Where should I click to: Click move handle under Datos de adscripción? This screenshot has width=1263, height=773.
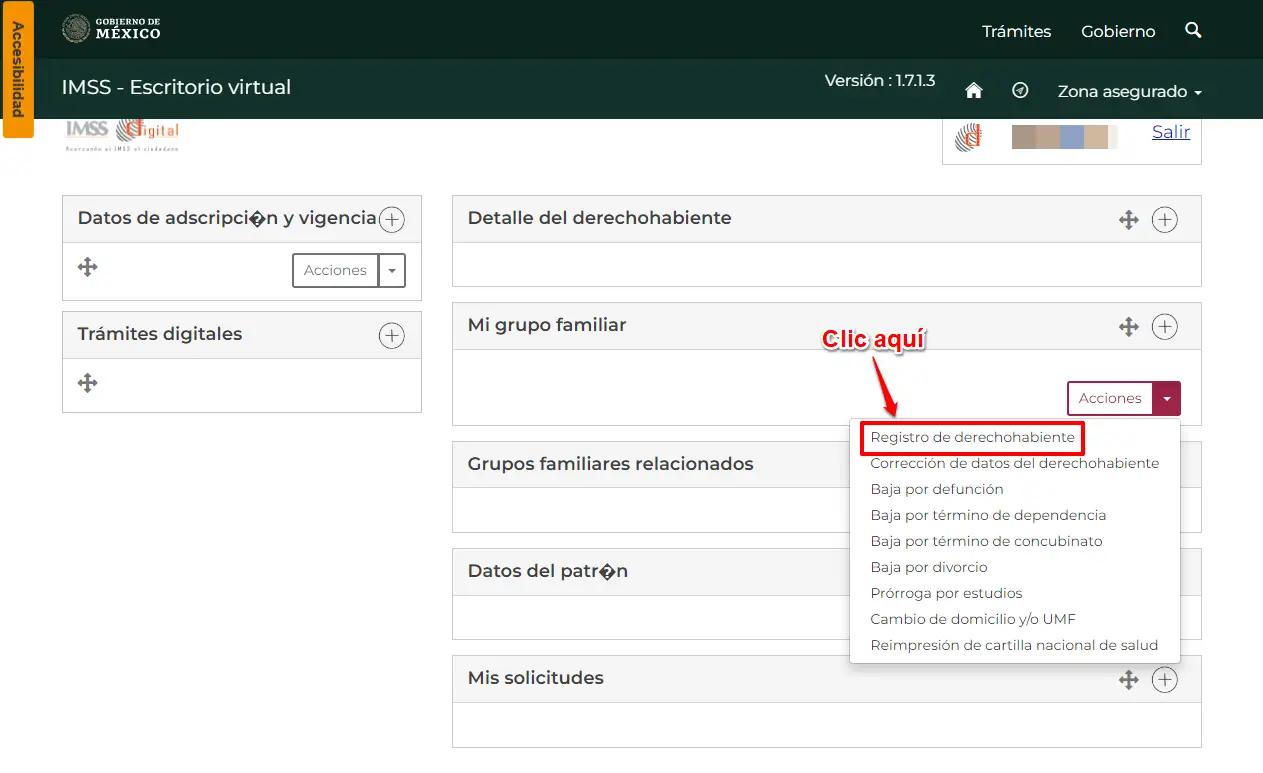coord(88,267)
